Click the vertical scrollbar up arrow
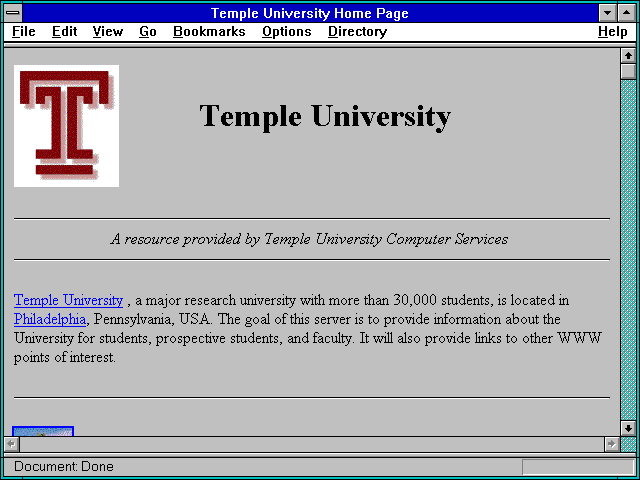The width and height of the screenshot is (640, 480). coord(628,56)
